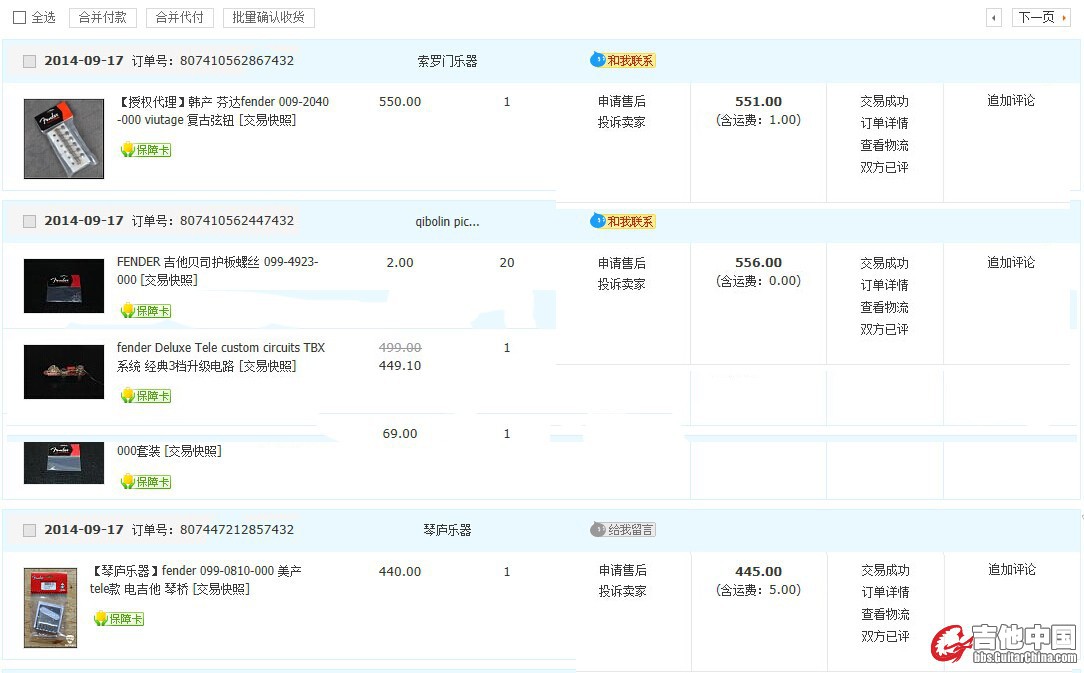
Task: Click the unit price 440.00
Action: click(400, 571)
